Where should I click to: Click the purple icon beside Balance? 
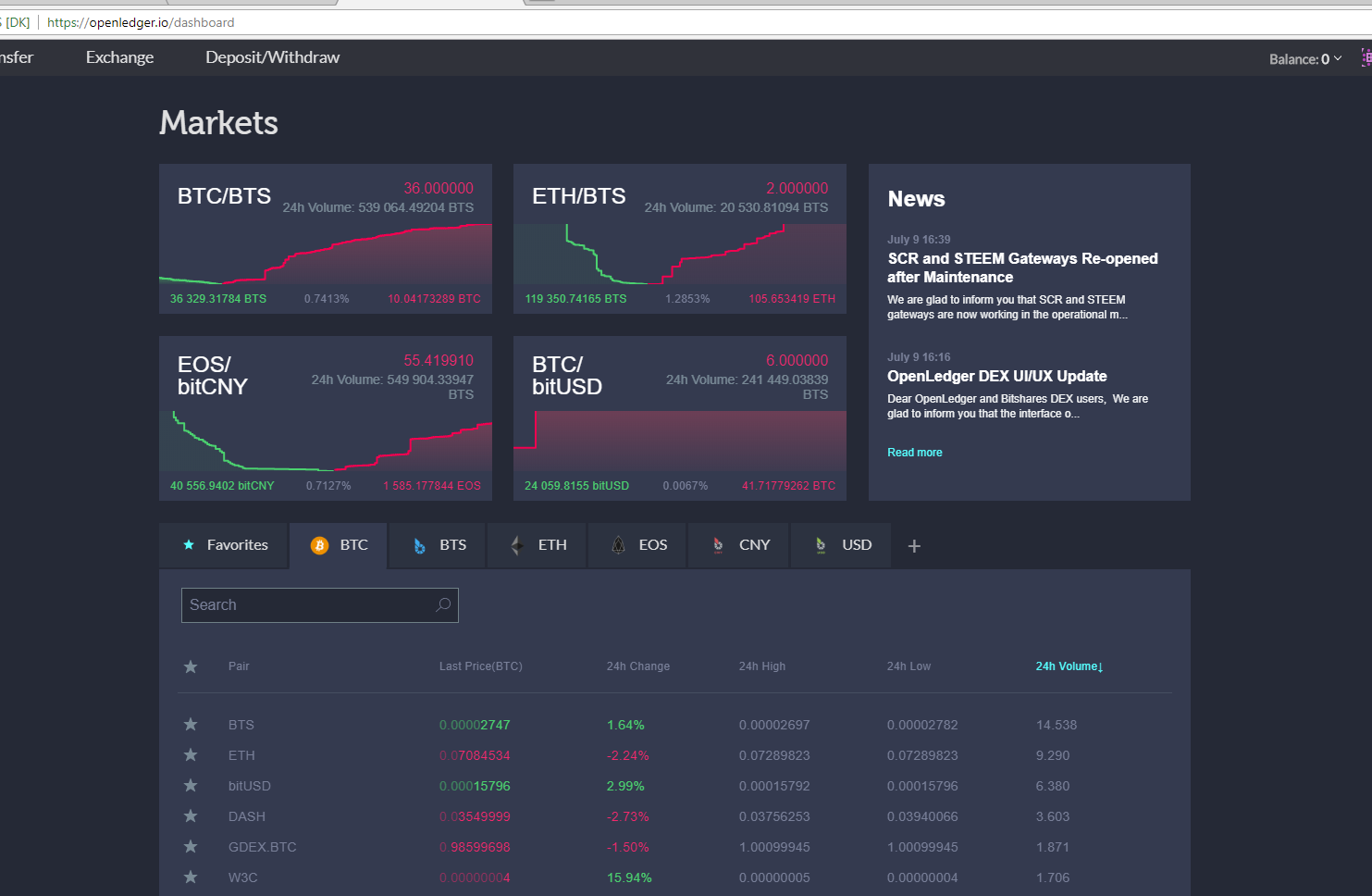click(x=1366, y=57)
